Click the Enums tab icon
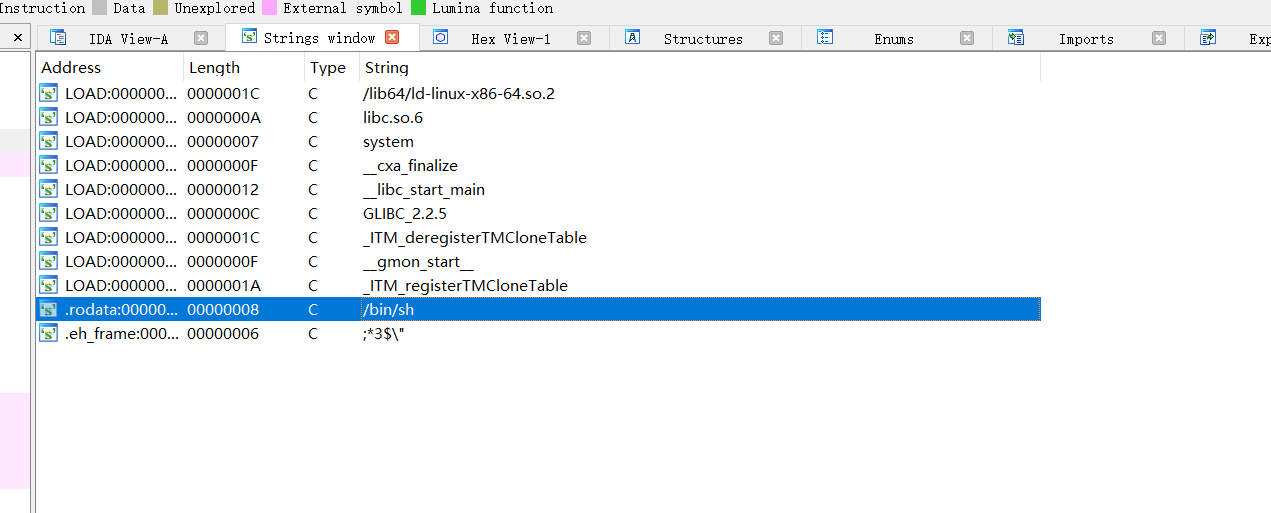This screenshot has width=1271, height=513. 825,38
